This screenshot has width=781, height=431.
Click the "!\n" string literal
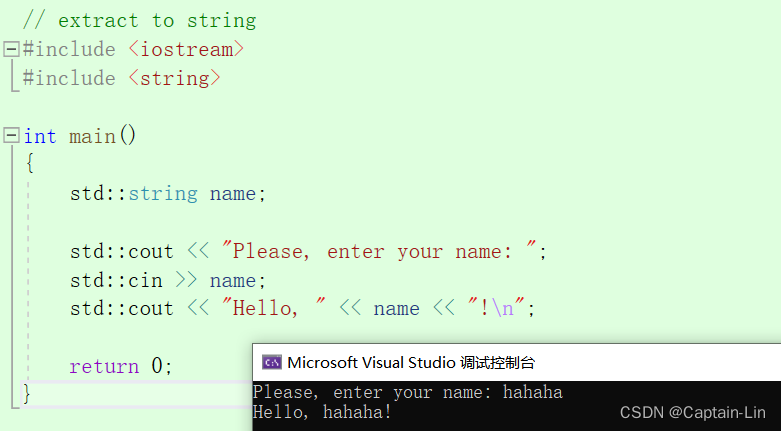click(496, 308)
